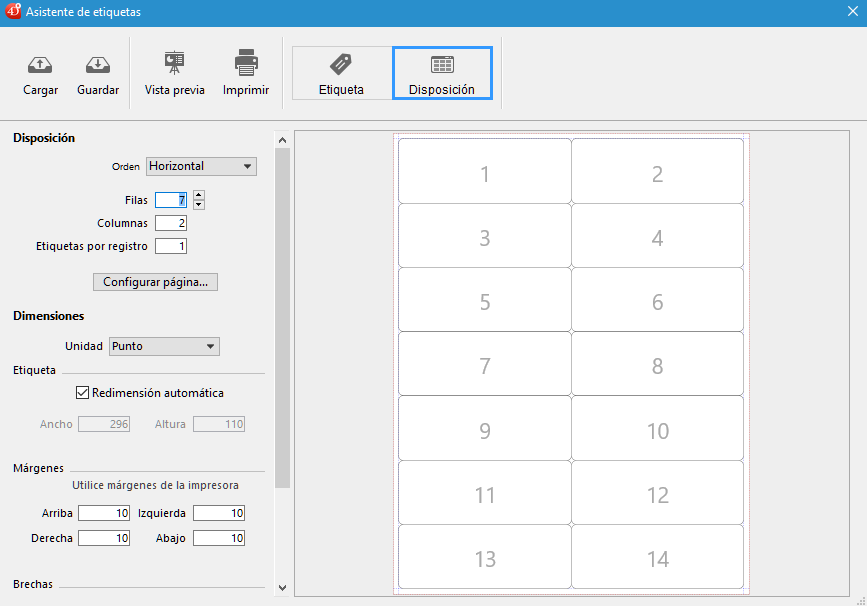Select the Disposición tab

[x=442, y=73]
